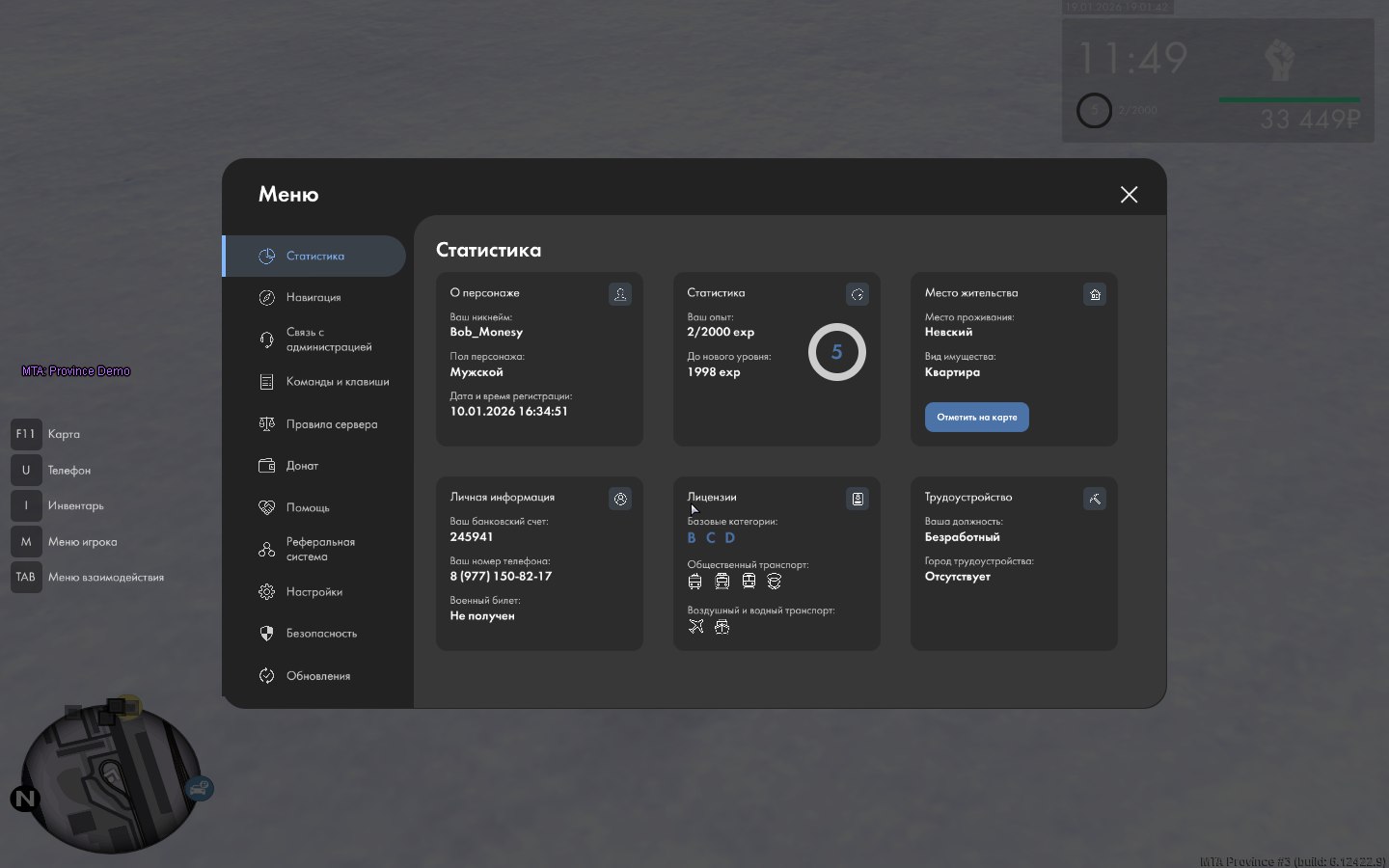Image resolution: width=1389 pixels, height=868 pixels.
Task: Click the third public transport icon in Лицензии
Action: (749, 582)
